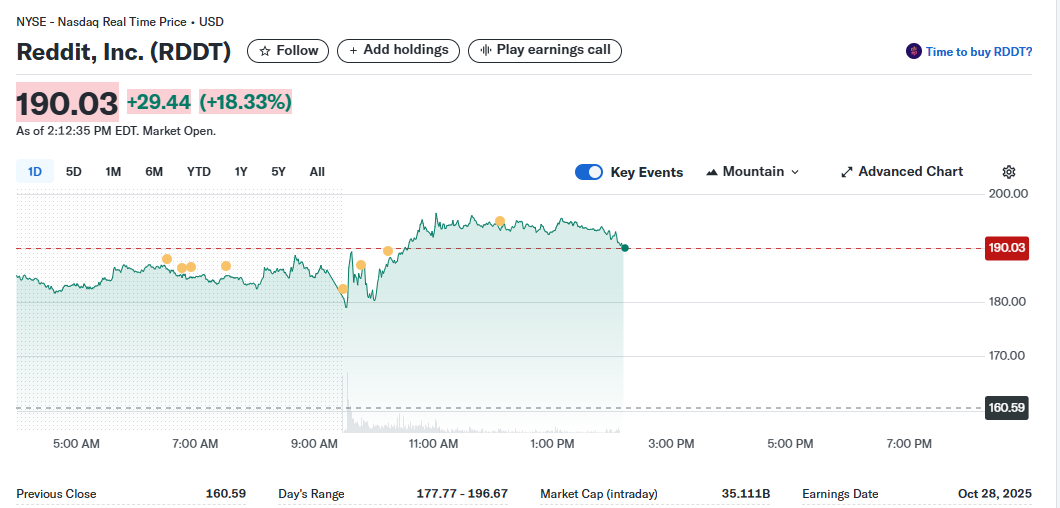Click the 190.03 current price value
The image size is (1060, 508).
point(68,103)
